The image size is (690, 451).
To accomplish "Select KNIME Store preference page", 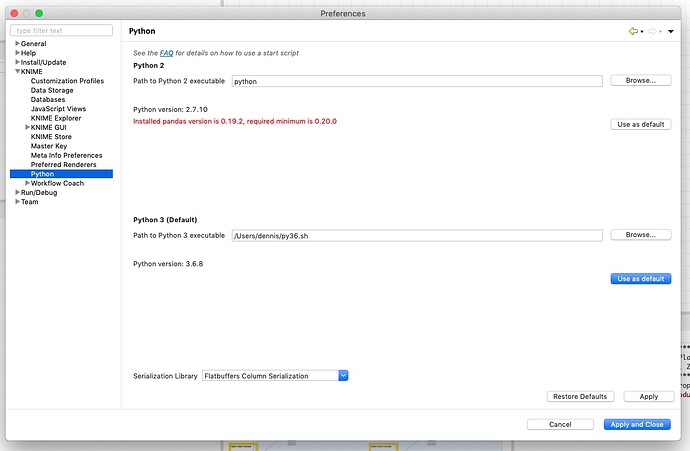I will coord(51,136).
